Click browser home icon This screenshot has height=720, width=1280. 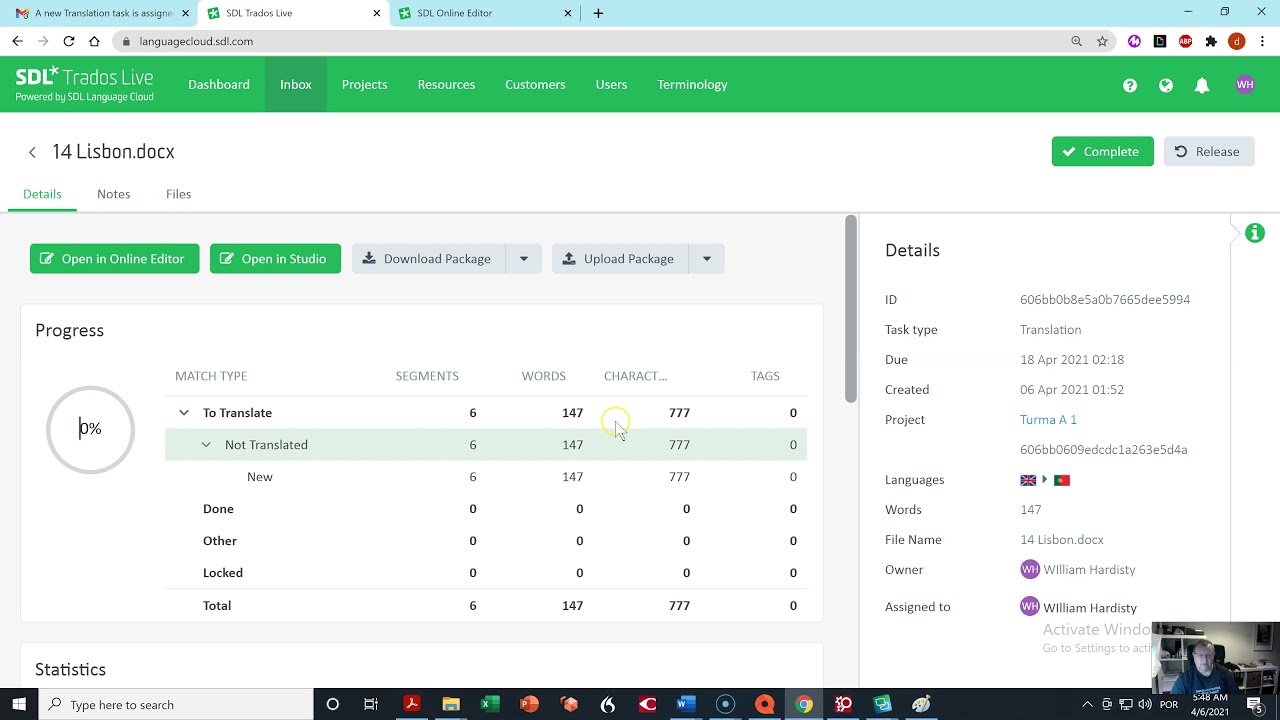(94, 41)
